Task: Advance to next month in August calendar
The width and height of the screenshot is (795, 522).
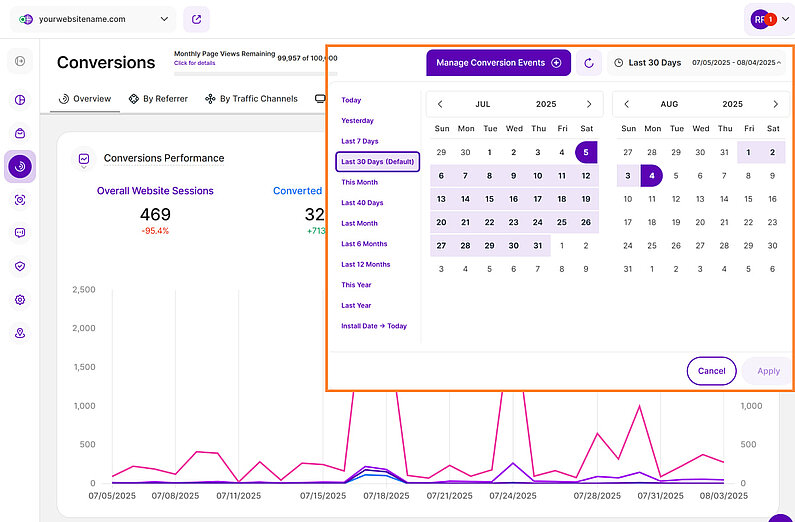Action: [x=775, y=104]
